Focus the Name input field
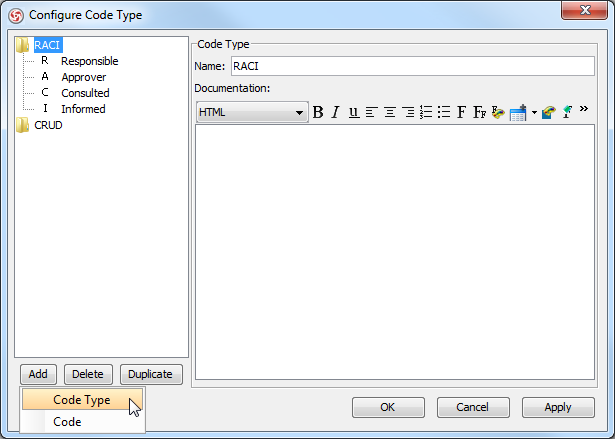The width and height of the screenshot is (615, 439). (413, 66)
